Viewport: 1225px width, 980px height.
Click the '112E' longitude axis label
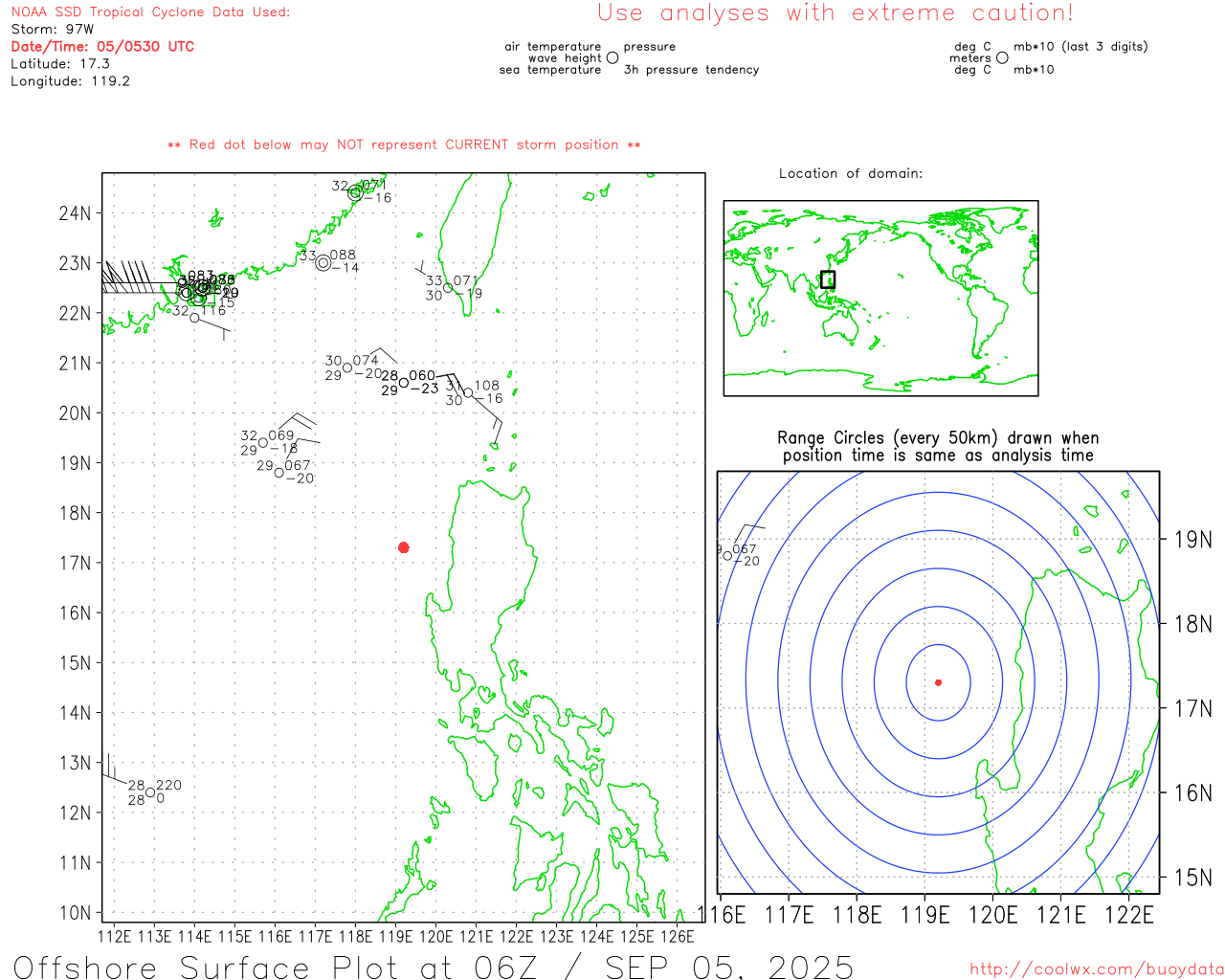[x=114, y=936]
